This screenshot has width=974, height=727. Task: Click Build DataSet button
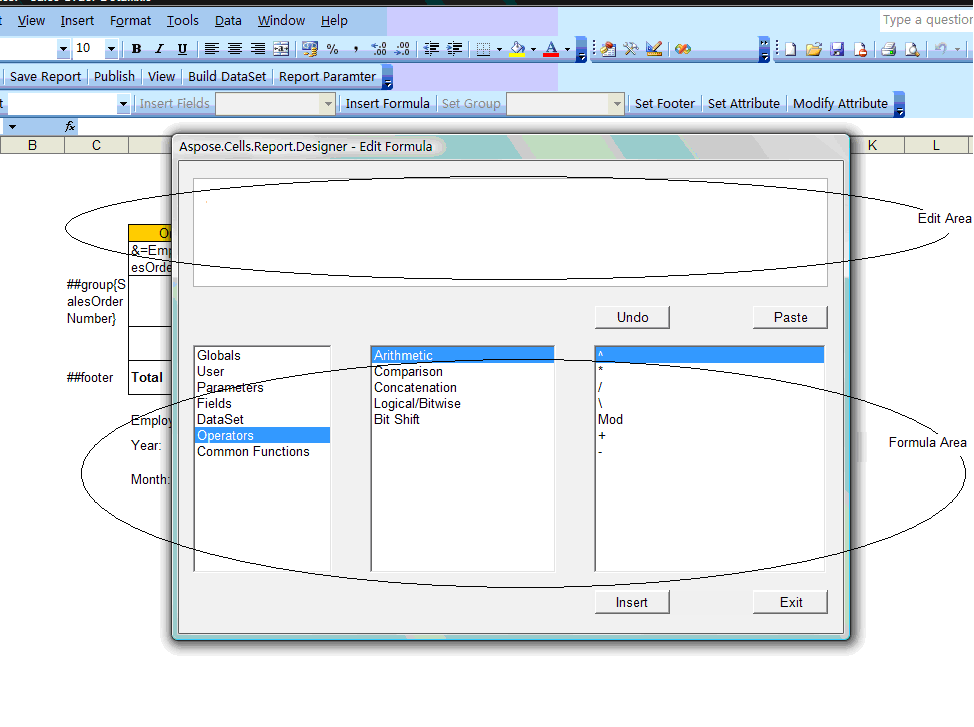[x=227, y=76]
